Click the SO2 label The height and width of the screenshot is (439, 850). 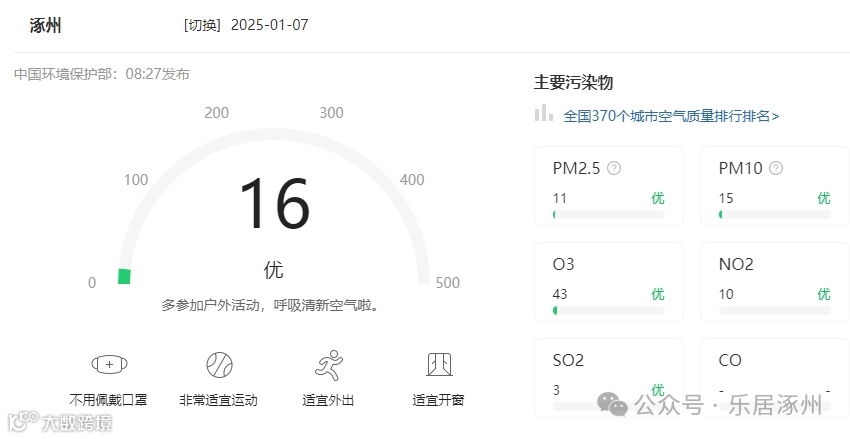pos(568,360)
